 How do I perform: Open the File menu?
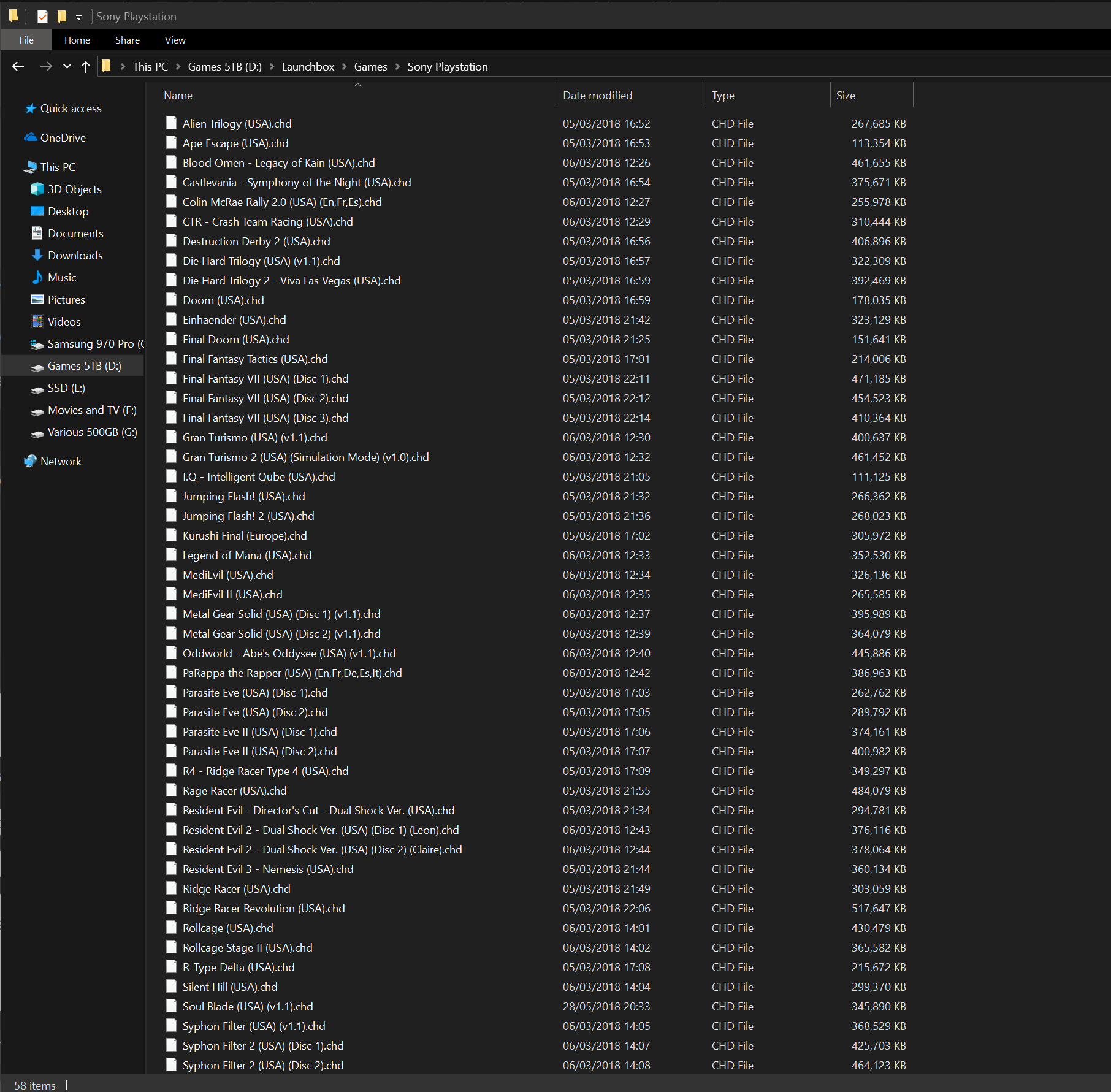[x=26, y=40]
